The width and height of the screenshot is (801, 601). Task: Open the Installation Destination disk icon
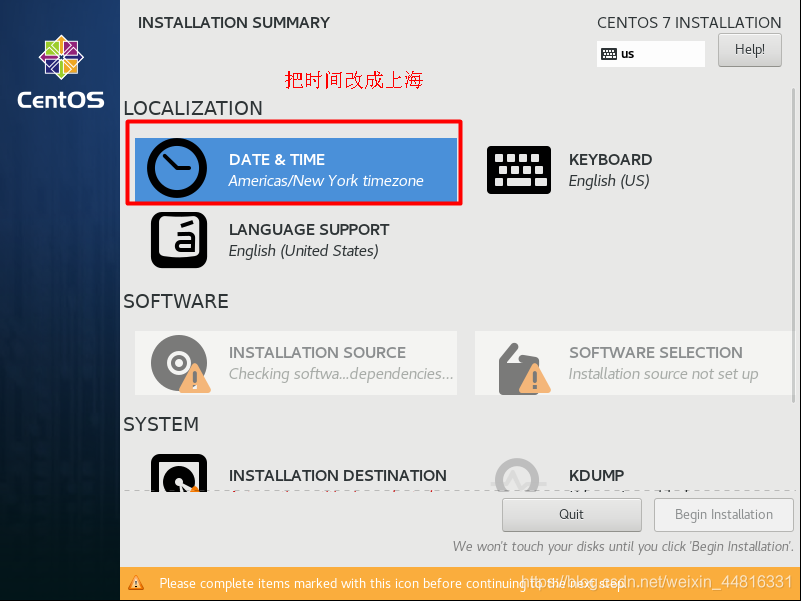click(179, 473)
